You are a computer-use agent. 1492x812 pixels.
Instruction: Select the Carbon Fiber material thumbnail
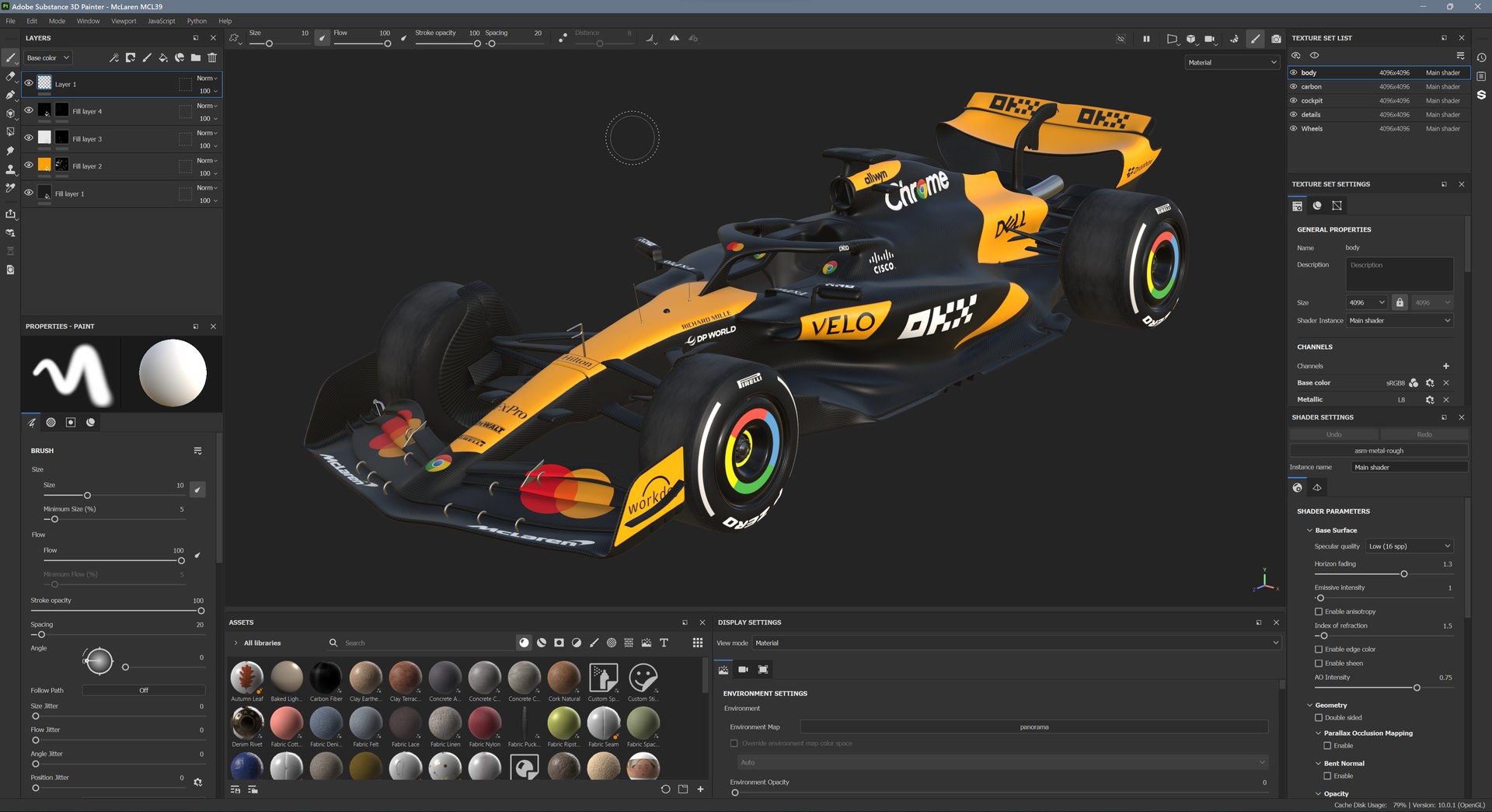(x=326, y=678)
